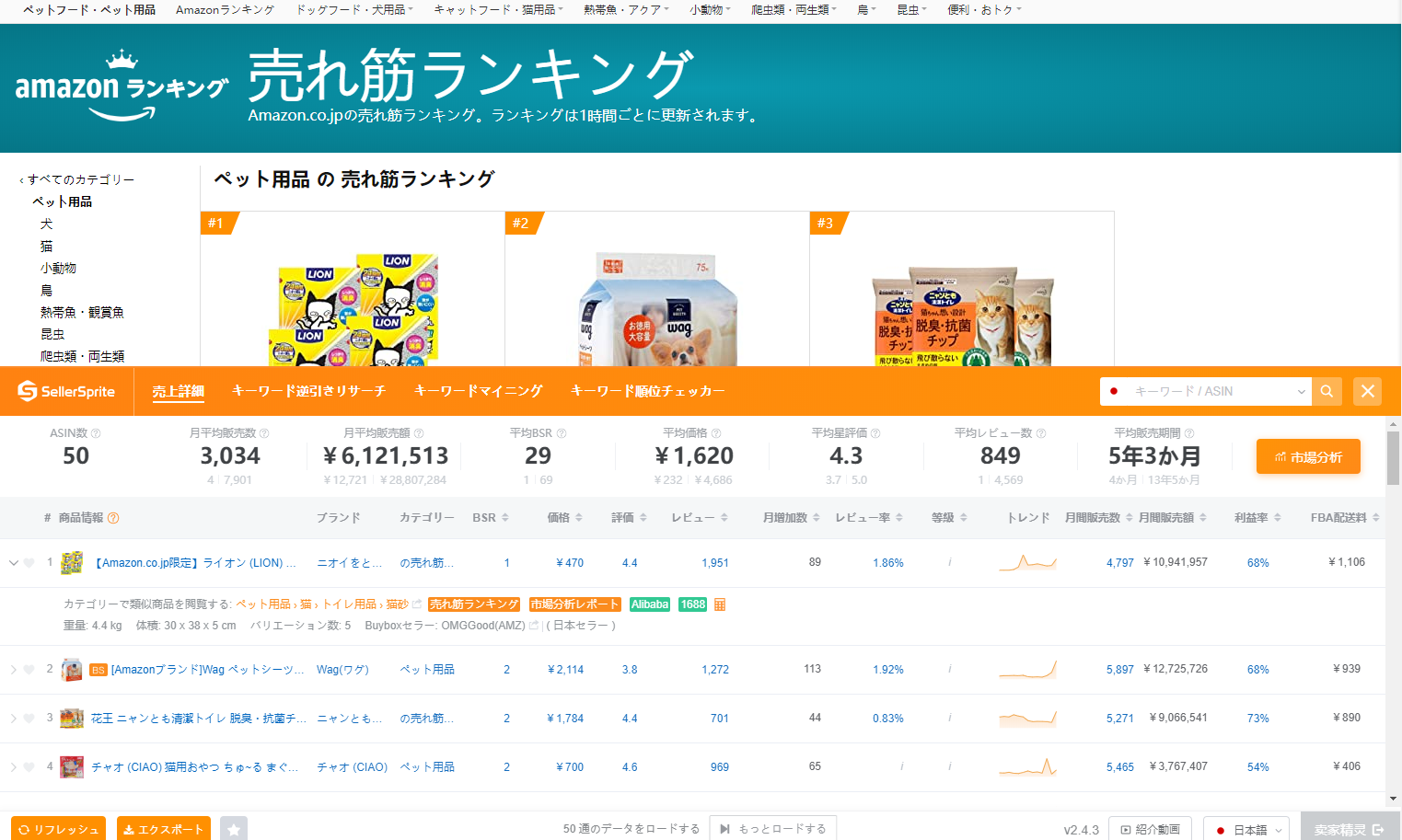Select 猫 in left category list

46,246
